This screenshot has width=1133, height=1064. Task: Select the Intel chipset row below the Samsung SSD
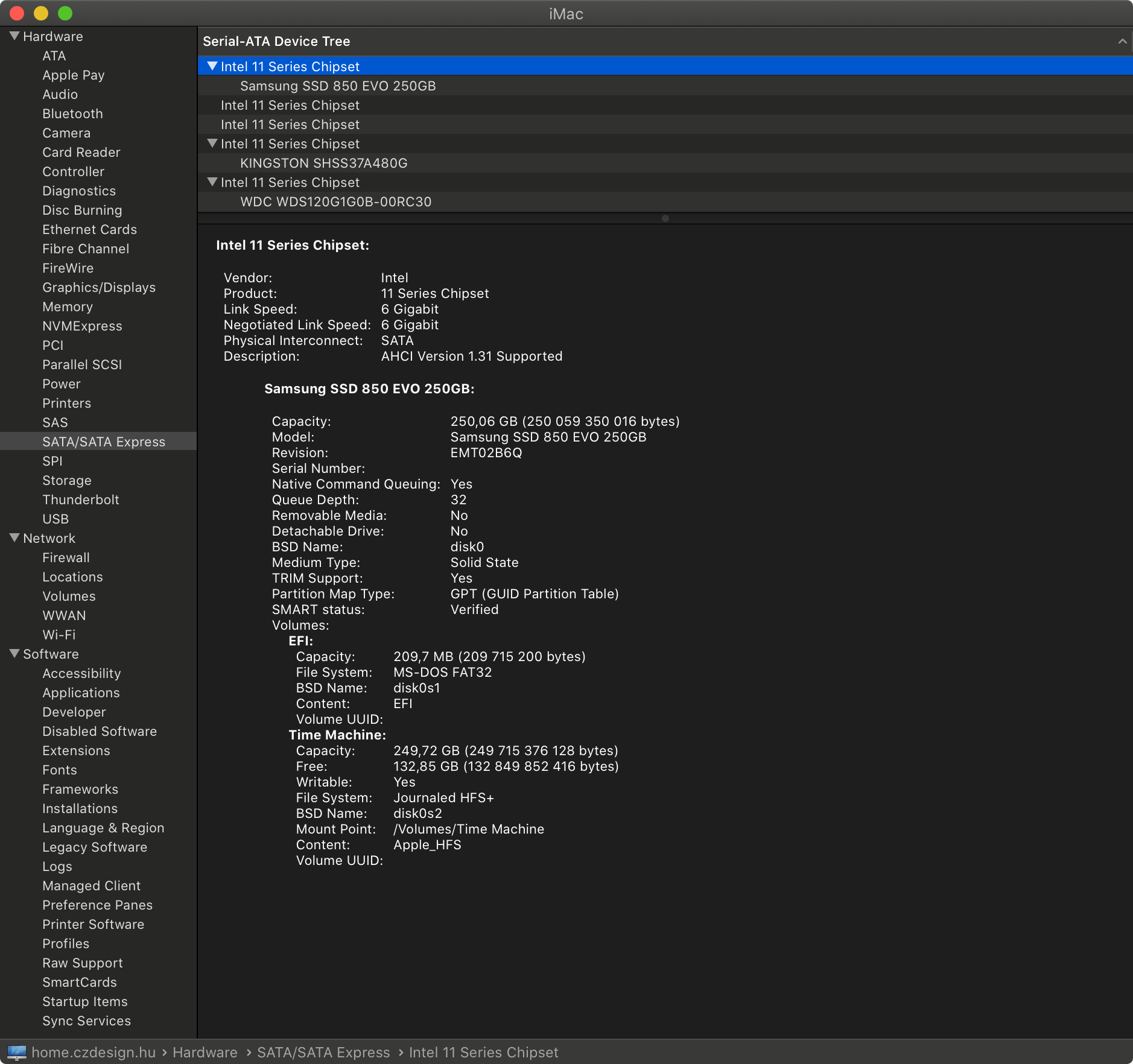pos(665,105)
